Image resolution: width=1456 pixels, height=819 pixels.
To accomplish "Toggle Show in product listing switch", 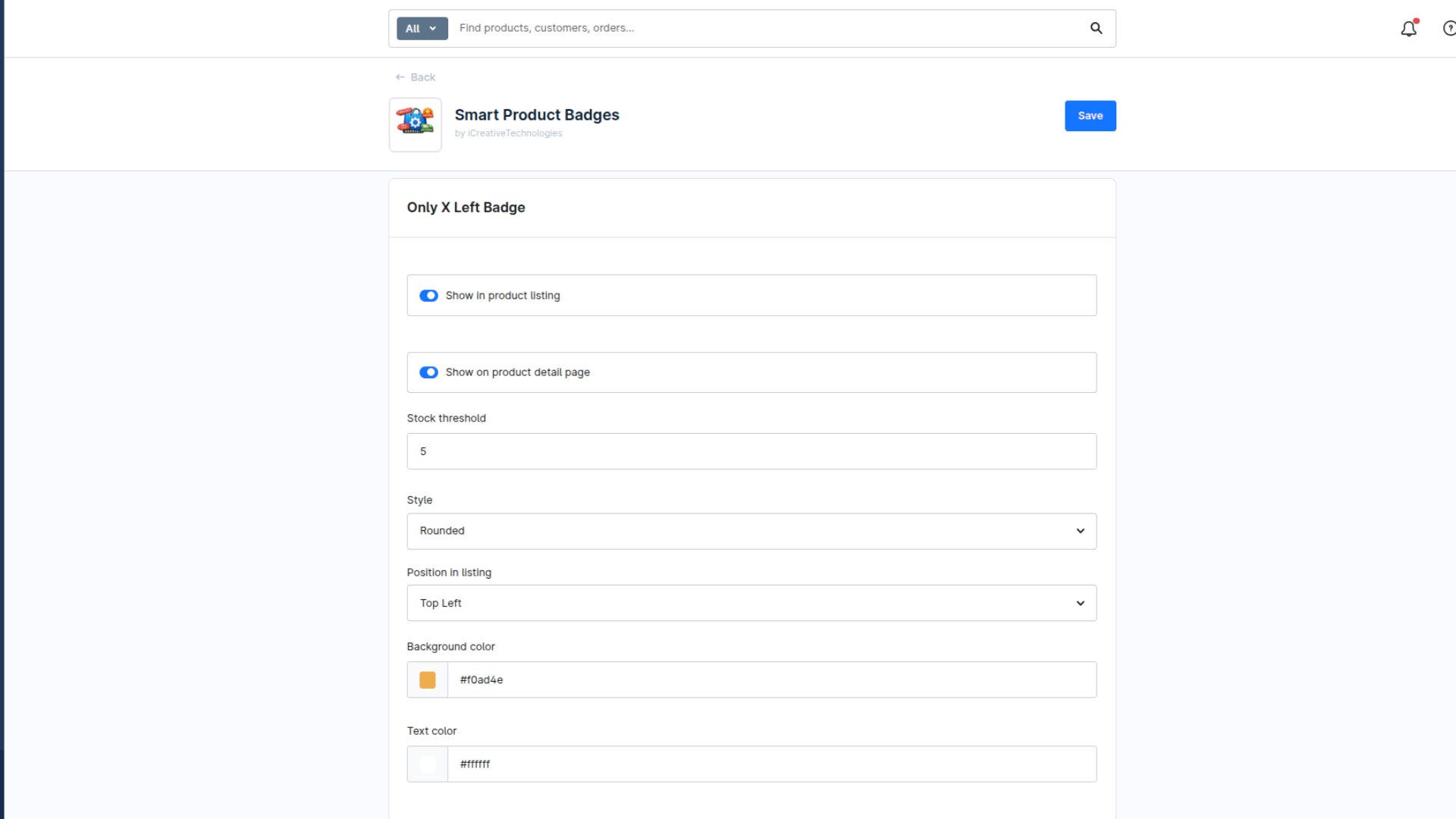I will (428, 296).
